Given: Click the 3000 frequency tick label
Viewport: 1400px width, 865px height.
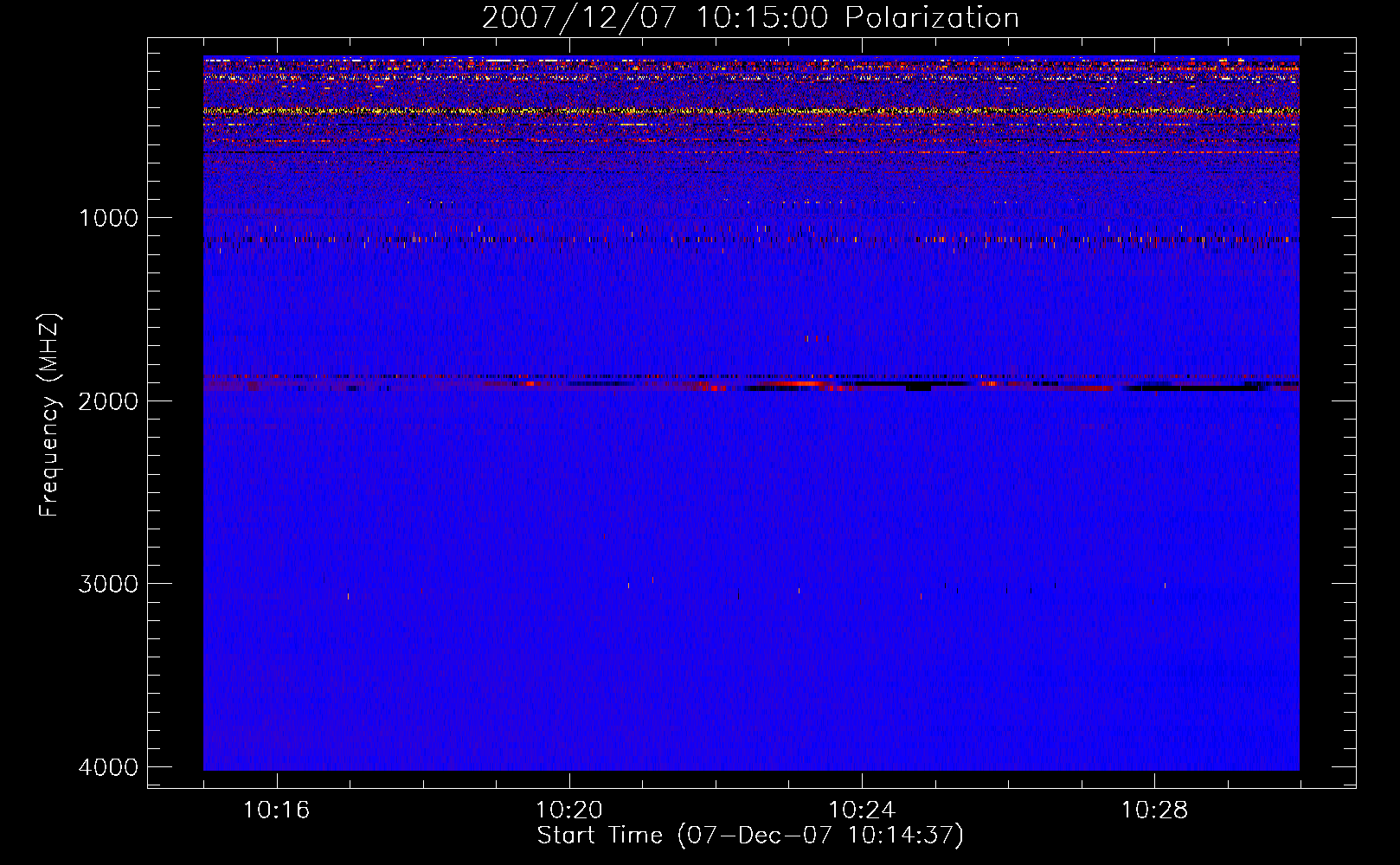Looking at the screenshot, I should (x=108, y=584).
